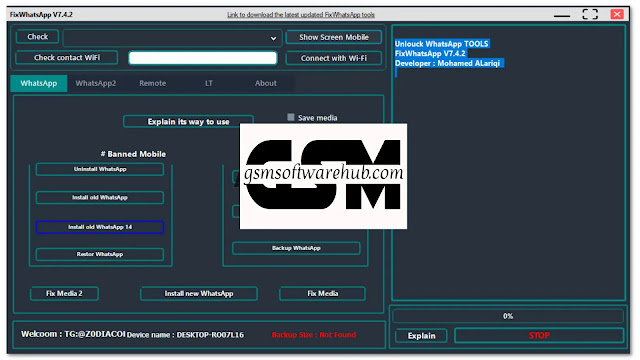
Task: Enable the Save media checkbox
Action: click(x=291, y=118)
